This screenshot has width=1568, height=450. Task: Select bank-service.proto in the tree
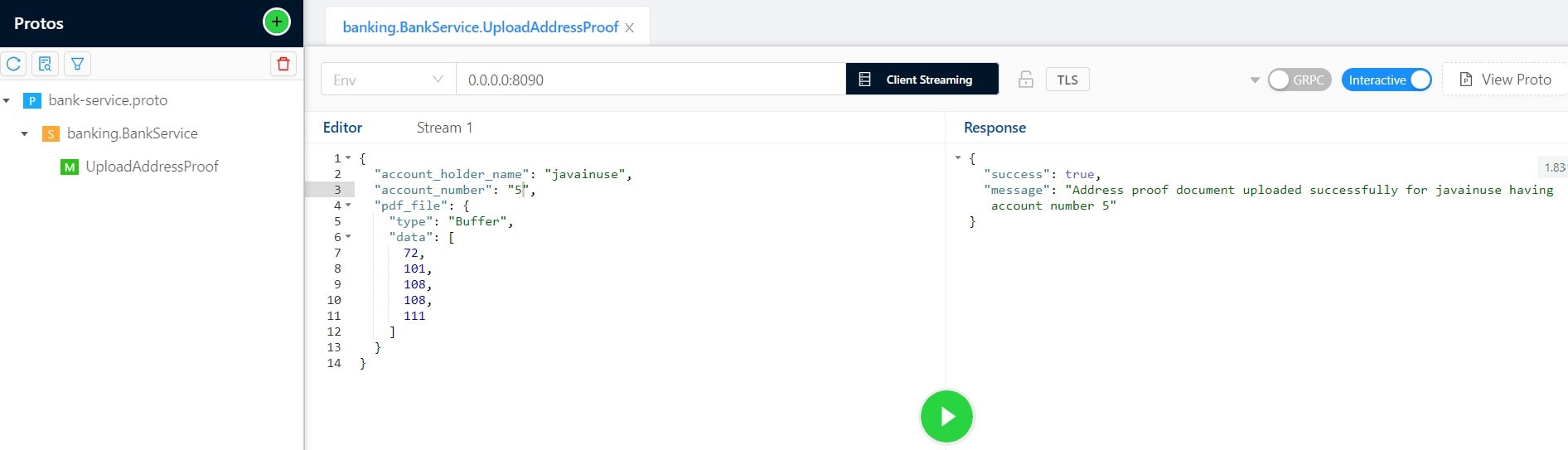[x=108, y=100]
